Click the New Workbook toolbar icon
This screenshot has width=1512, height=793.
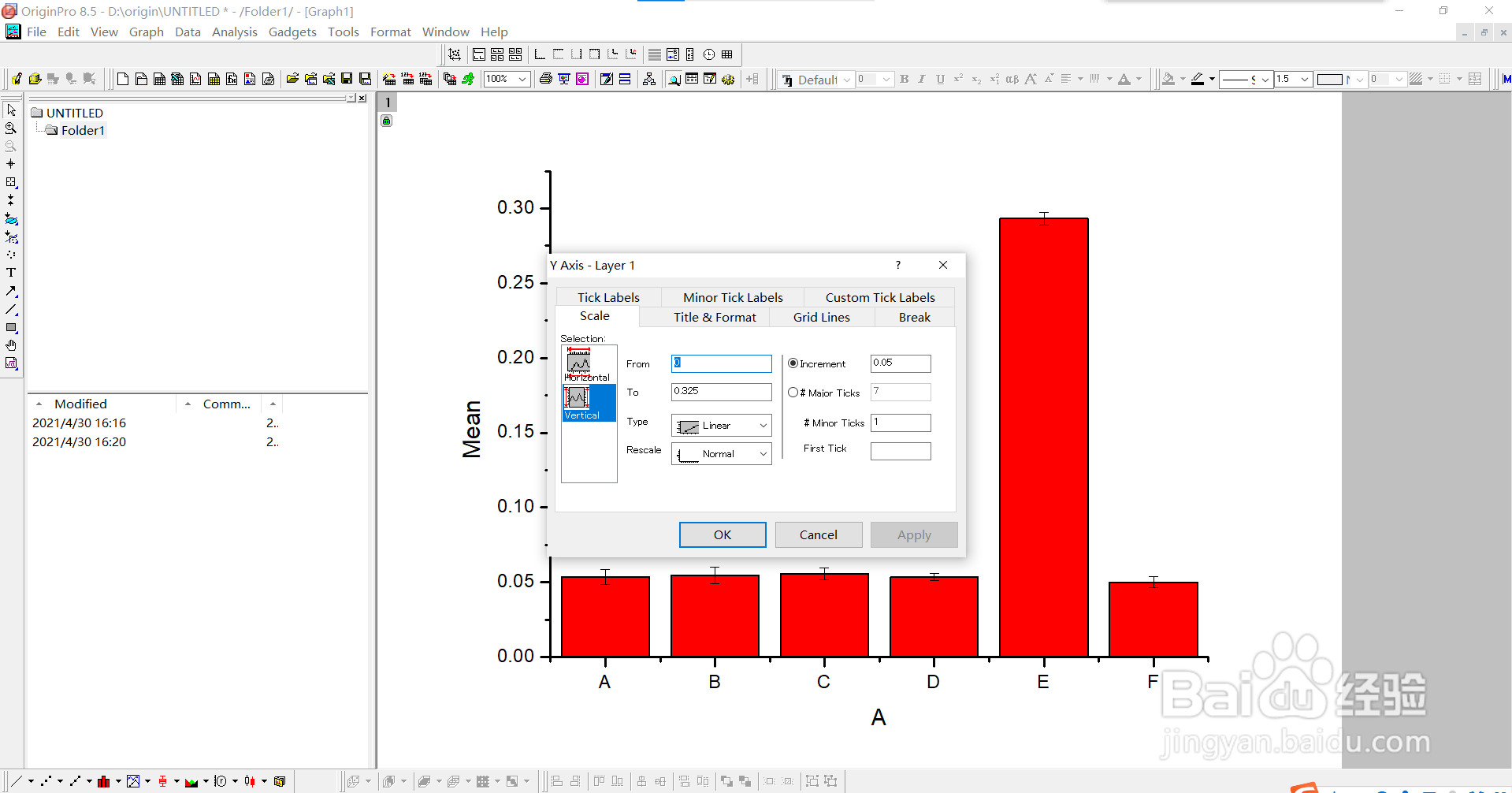coord(159,79)
